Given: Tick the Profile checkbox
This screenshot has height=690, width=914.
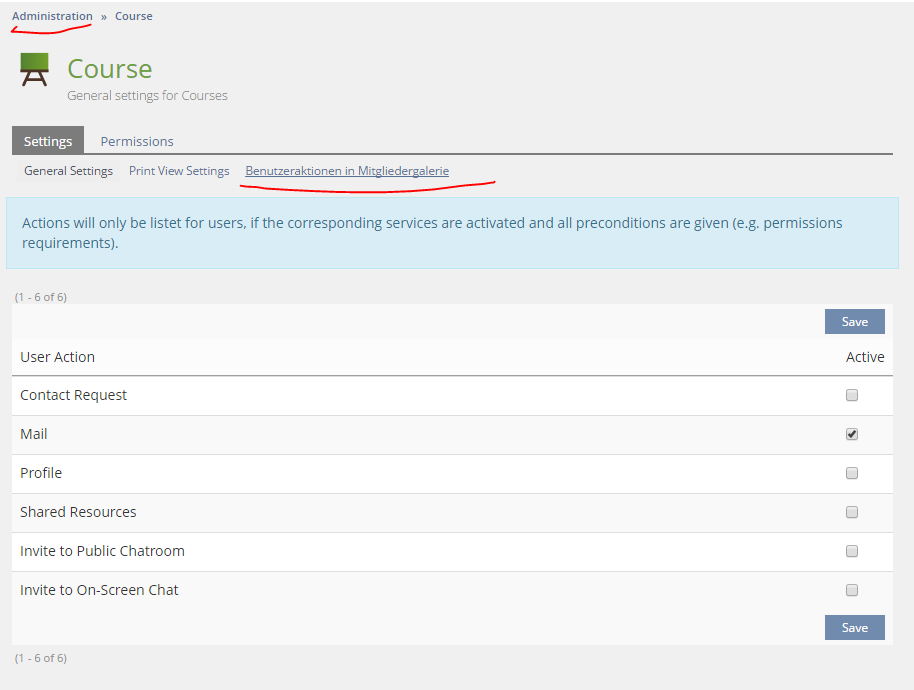Looking at the screenshot, I should tap(852, 473).
